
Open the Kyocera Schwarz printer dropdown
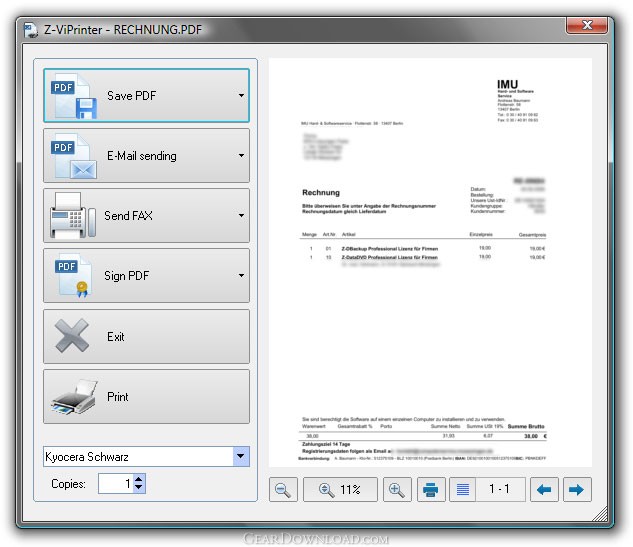[241, 456]
